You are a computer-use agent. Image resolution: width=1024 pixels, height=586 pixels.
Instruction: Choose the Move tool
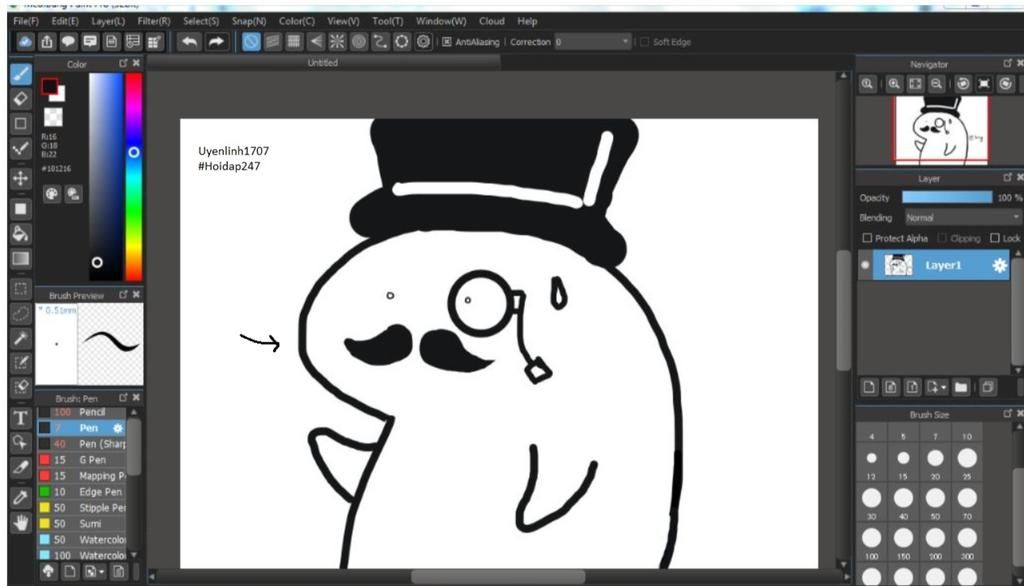pos(21,178)
